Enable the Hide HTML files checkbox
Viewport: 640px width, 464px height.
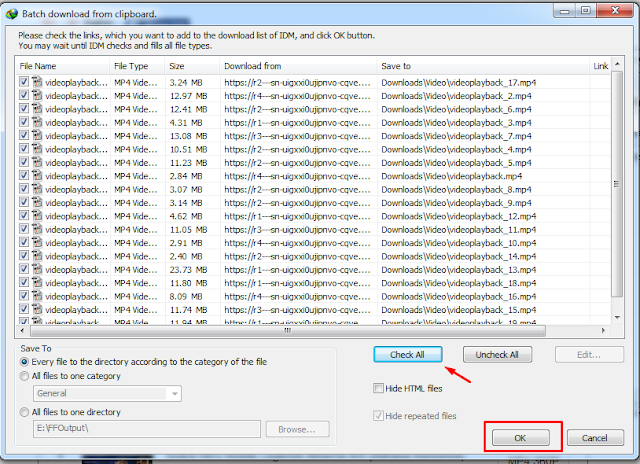[x=378, y=388]
